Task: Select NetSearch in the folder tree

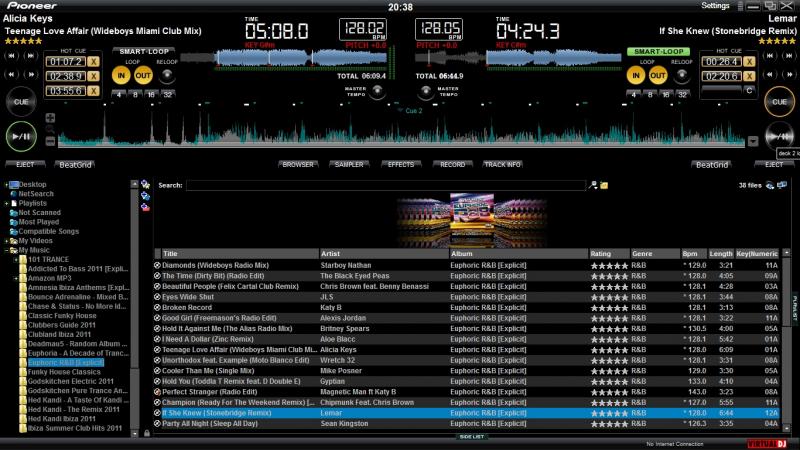Action: point(36,194)
